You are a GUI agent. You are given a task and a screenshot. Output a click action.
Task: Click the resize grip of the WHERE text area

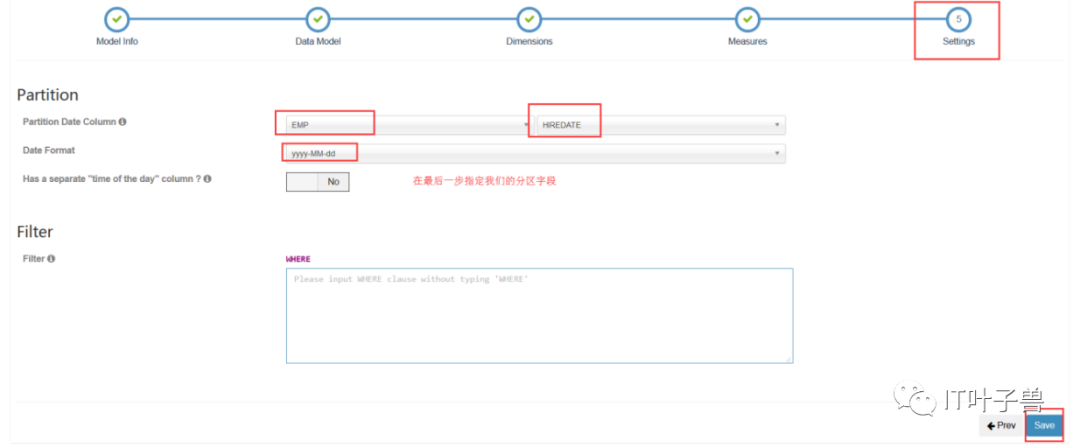coord(789,359)
